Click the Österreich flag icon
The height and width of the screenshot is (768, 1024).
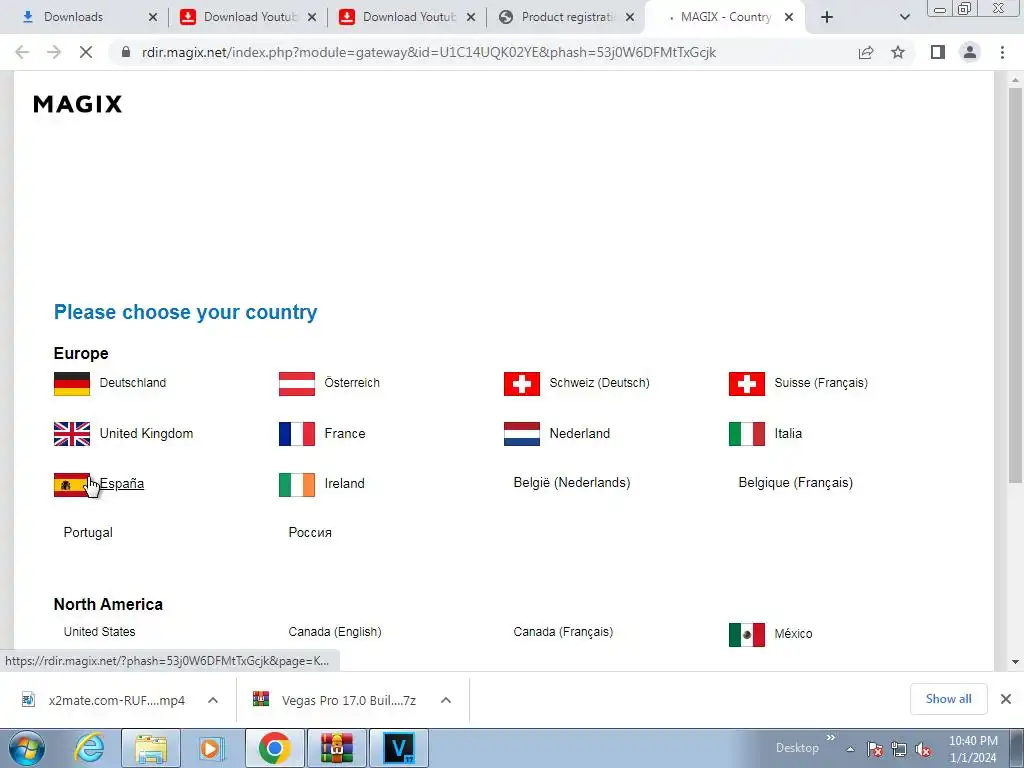tap(296, 383)
